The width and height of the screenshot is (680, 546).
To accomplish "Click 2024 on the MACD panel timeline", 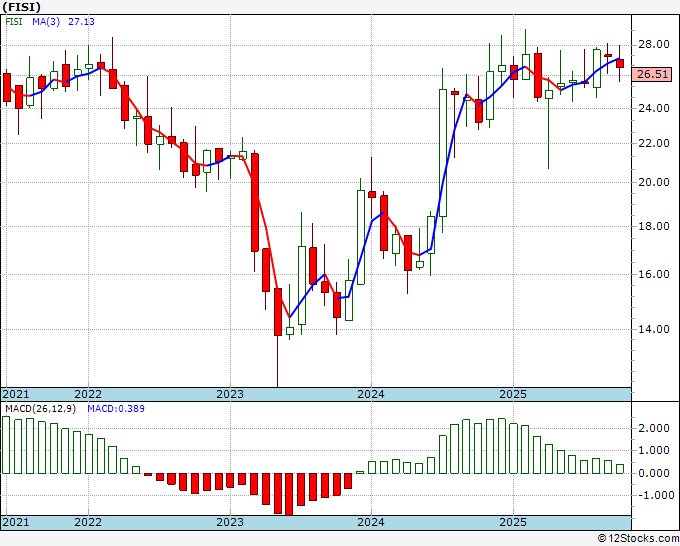I will pos(371,522).
